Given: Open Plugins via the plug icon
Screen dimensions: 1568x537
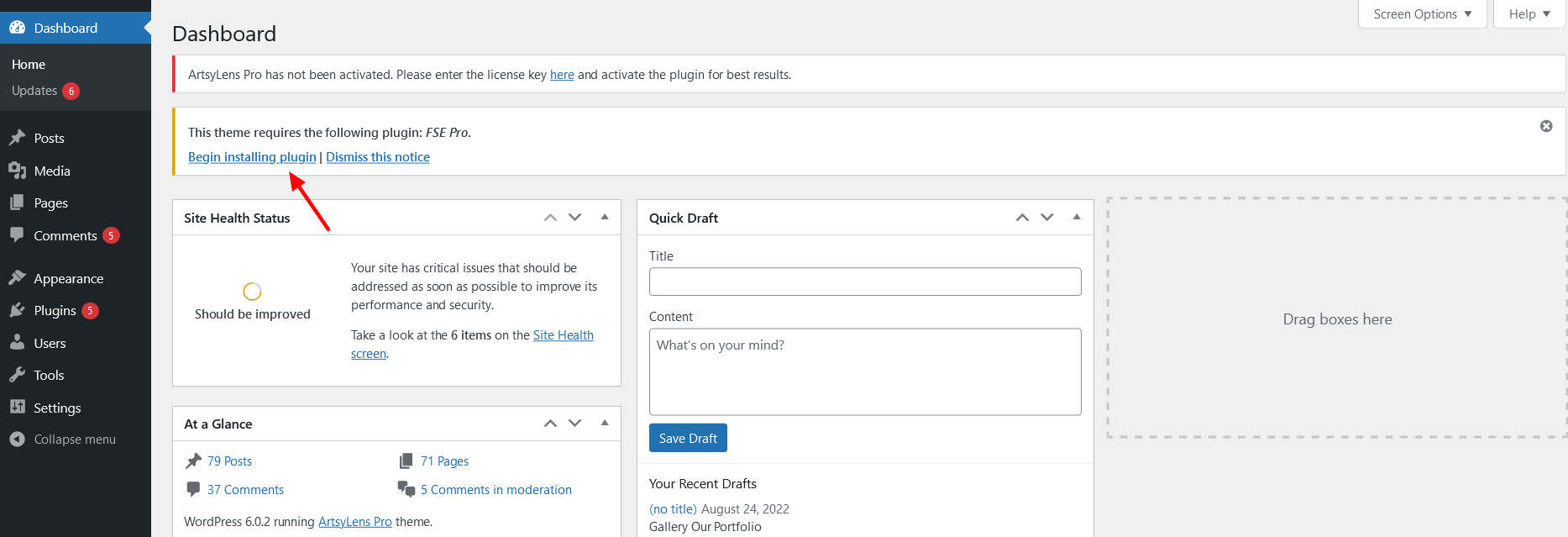Looking at the screenshot, I should click(17, 311).
